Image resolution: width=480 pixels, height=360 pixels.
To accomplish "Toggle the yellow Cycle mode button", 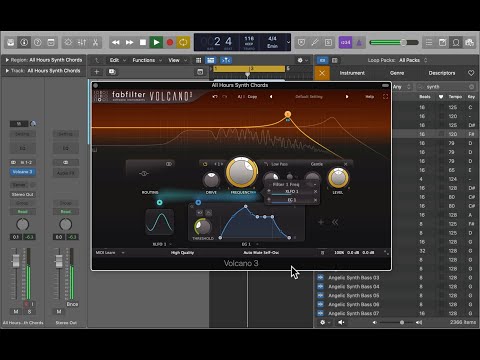I will [183, 42].
